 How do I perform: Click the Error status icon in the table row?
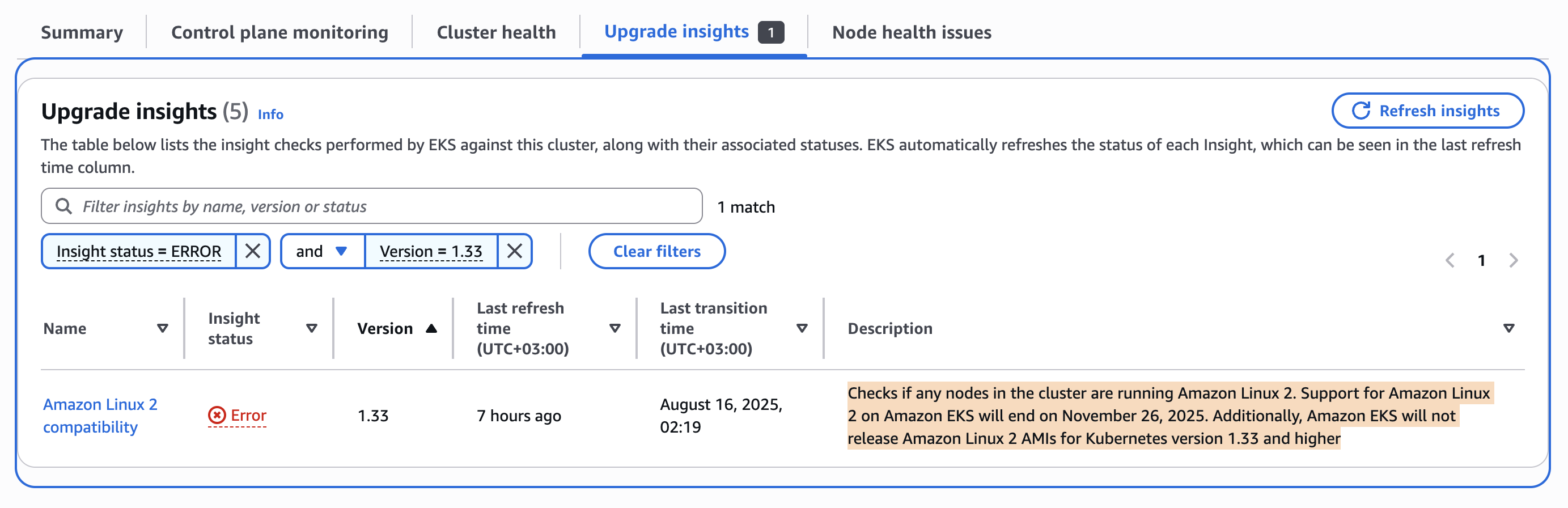[216, 415]
